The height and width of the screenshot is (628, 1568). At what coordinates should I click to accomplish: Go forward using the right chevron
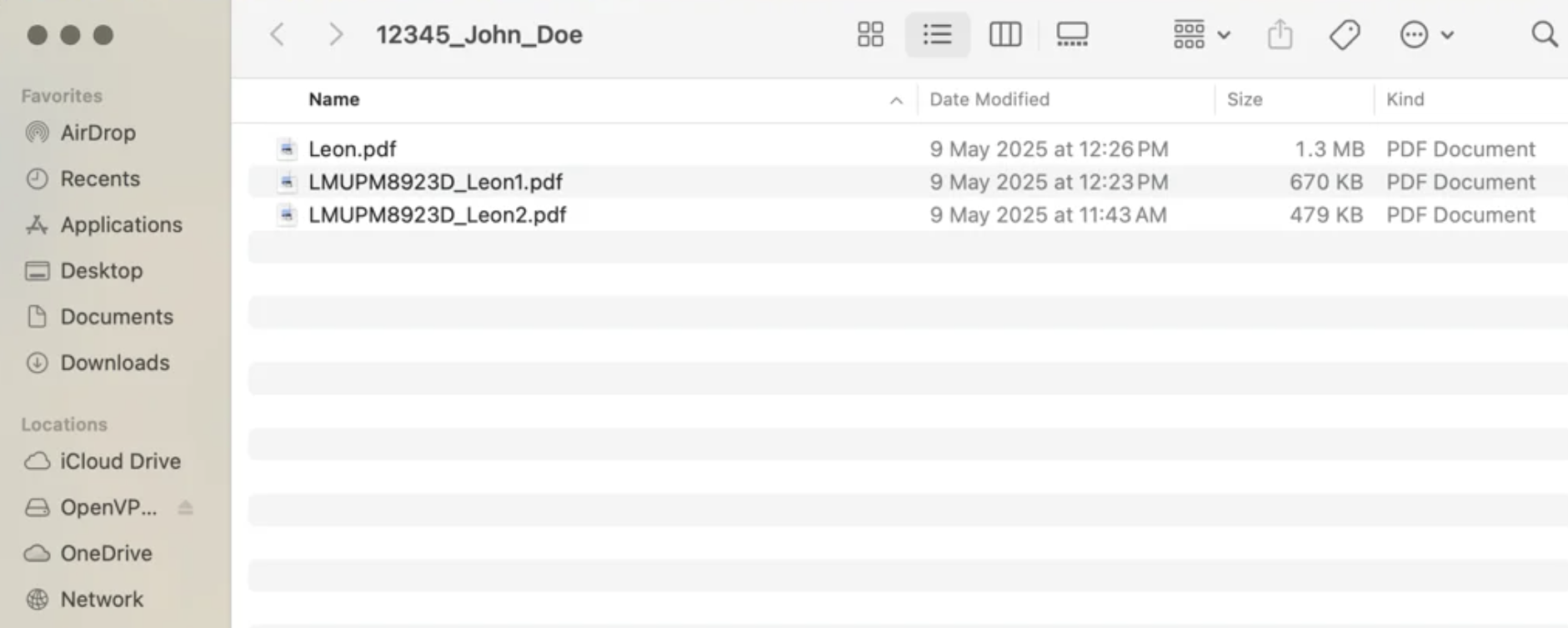click(x=335, y=34)
